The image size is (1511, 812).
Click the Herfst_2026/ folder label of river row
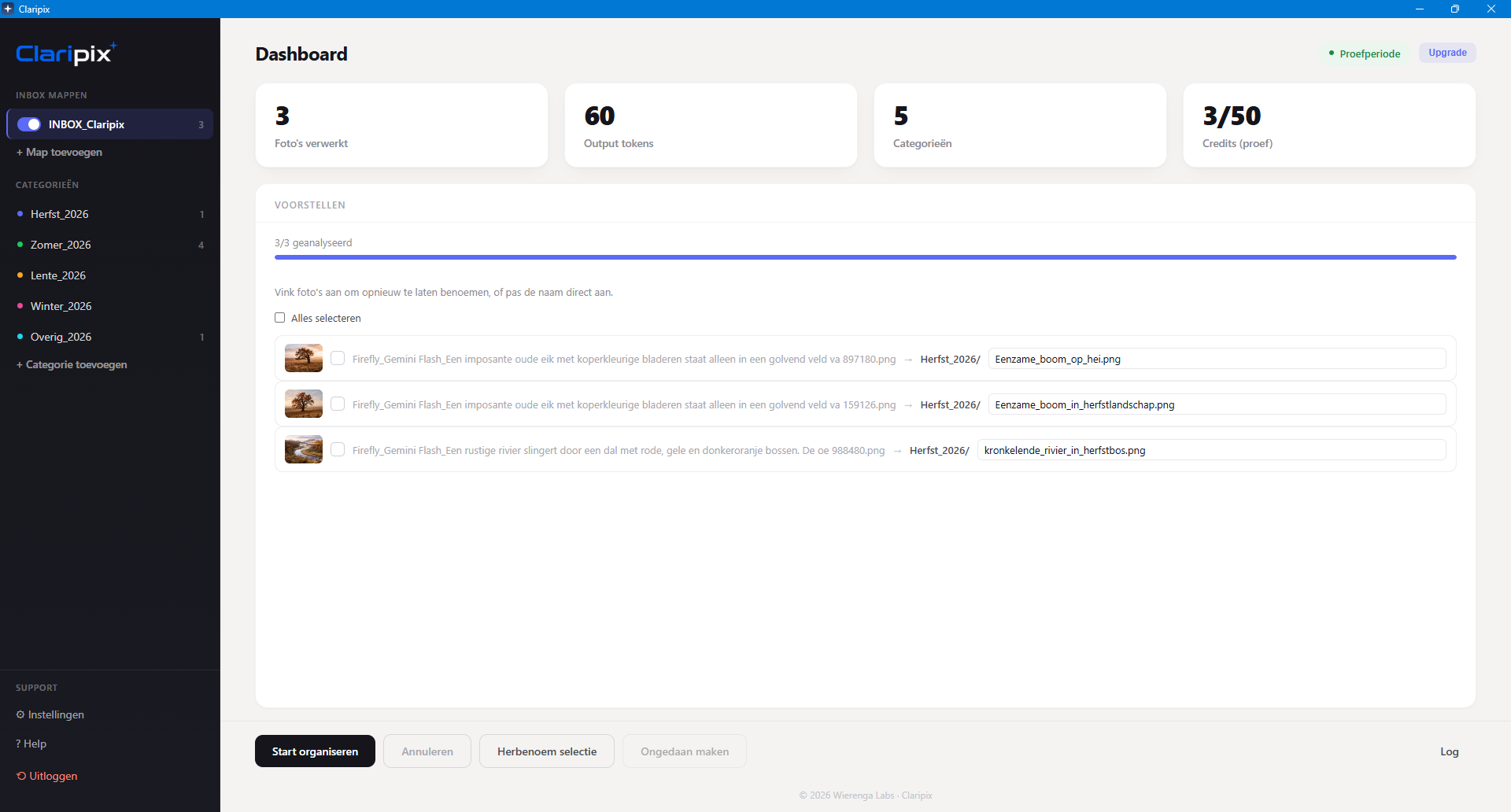940,450
